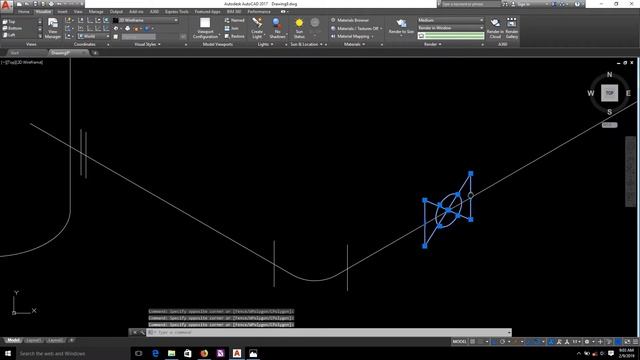Toggle annotation visibility in status bar
Screen dimensions: 640x360
(559, 342)
